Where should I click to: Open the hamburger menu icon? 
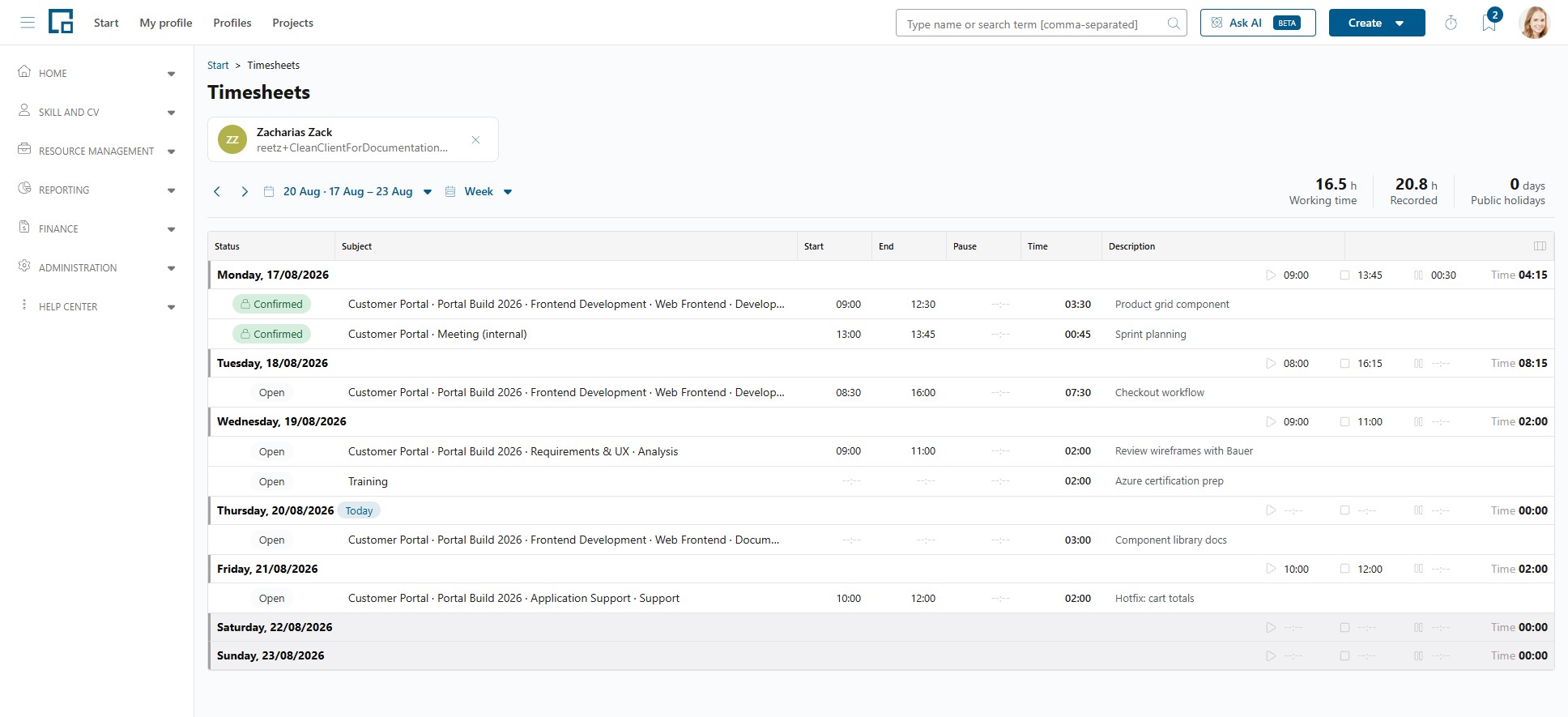click(28, 23)
